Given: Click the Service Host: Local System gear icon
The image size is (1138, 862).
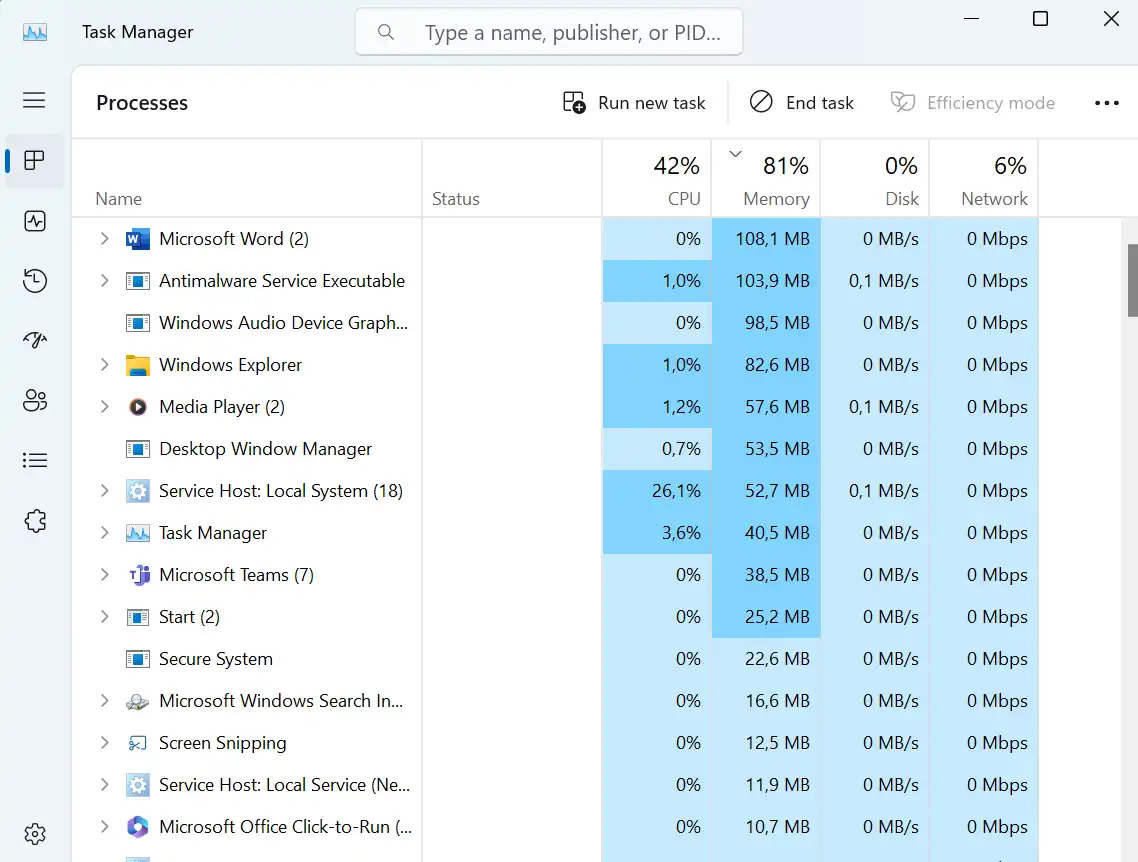Looking at the screenshot, I should [138, 491].
